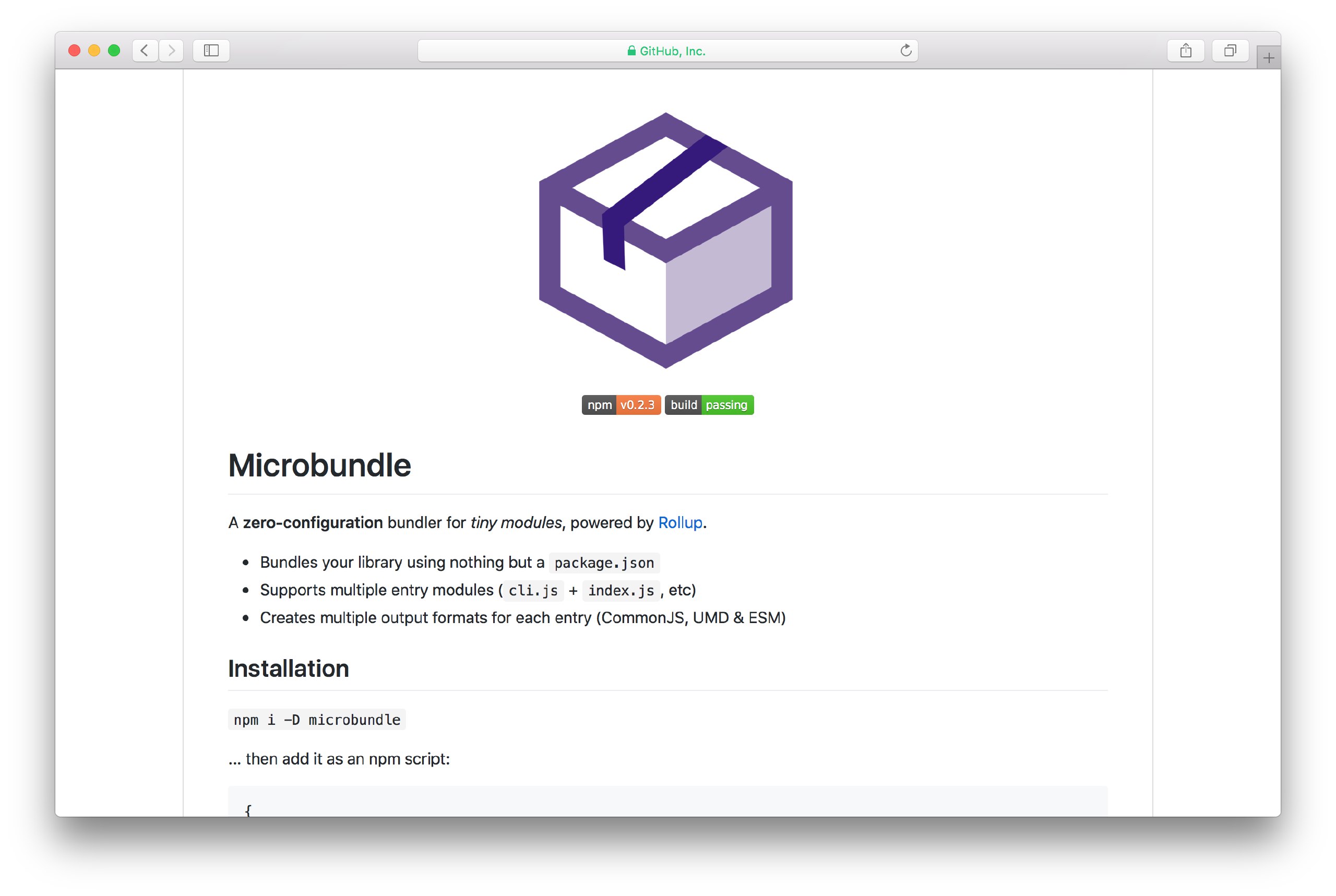This screenshot has height=896, width=1336.
Task: Click the GitHub, Inc. address bar
Action: tap(667, 50)
